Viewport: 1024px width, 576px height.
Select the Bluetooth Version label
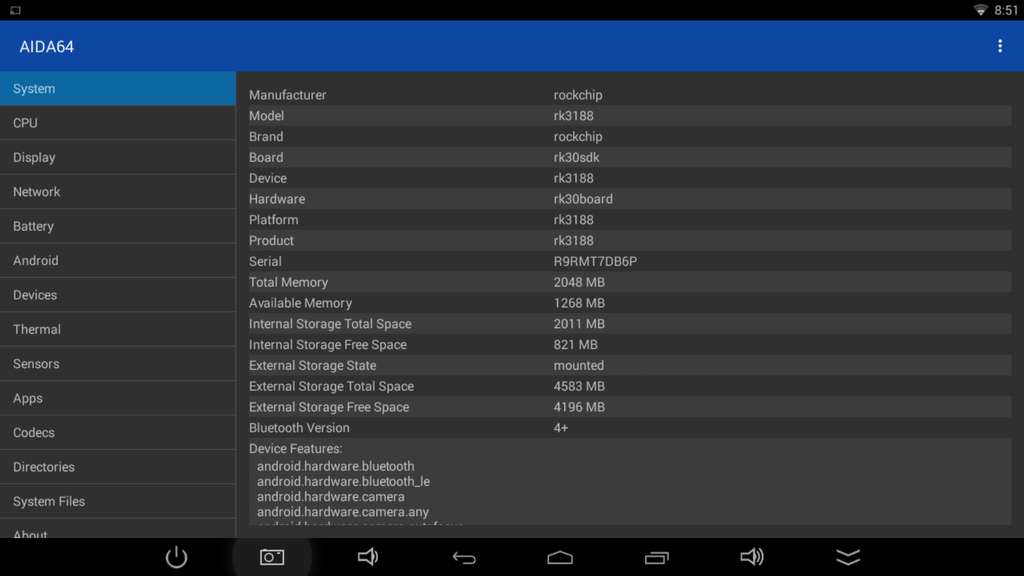tap(299, 428)
